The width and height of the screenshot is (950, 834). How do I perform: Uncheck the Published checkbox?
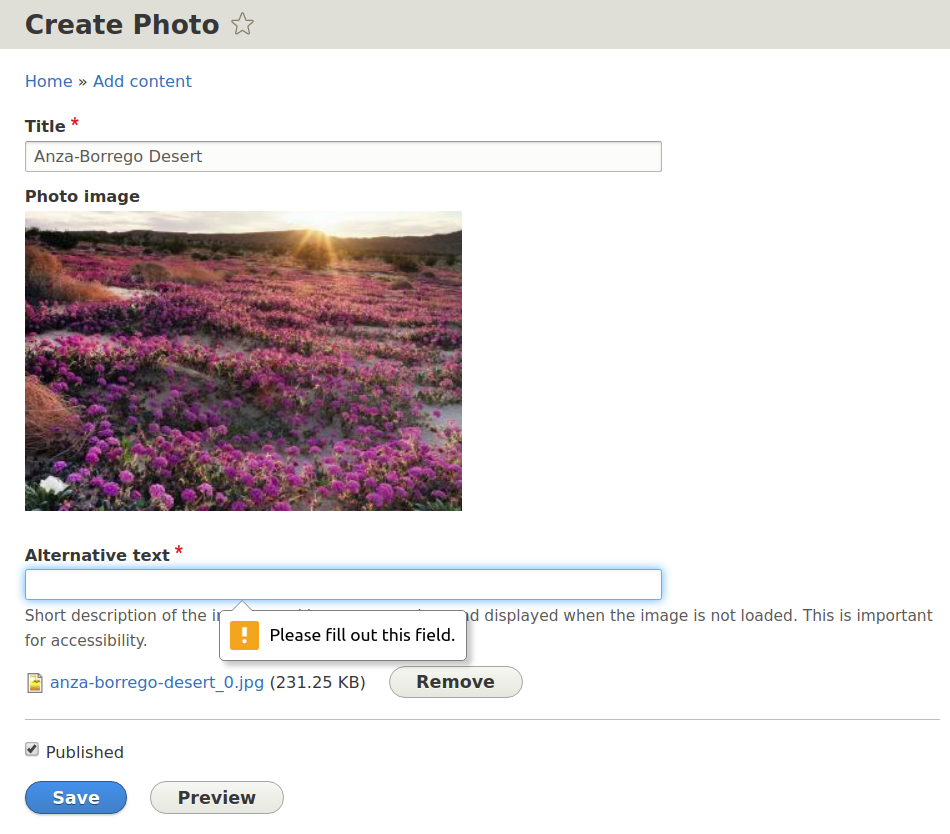click(32, 750)
